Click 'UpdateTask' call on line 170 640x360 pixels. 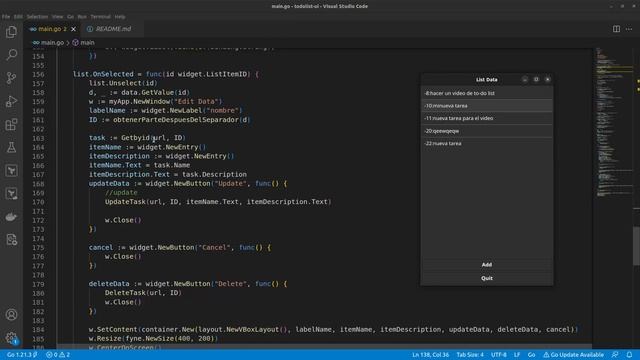tap(125, 202)
